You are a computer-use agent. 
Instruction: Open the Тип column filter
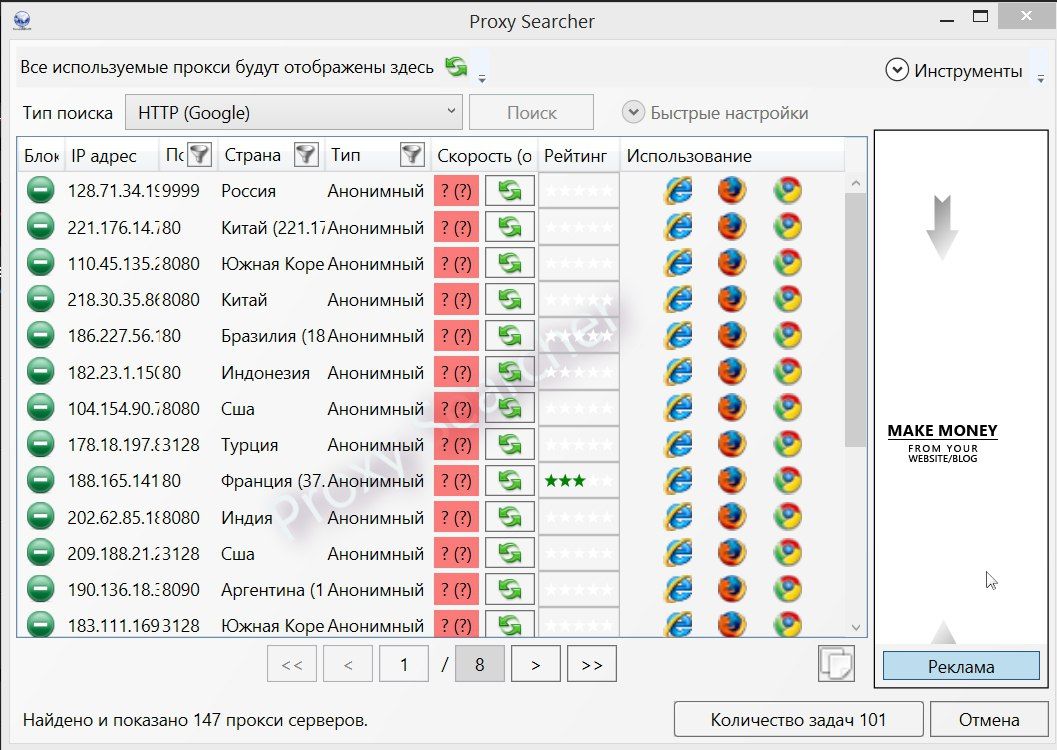tap(412, 155)
